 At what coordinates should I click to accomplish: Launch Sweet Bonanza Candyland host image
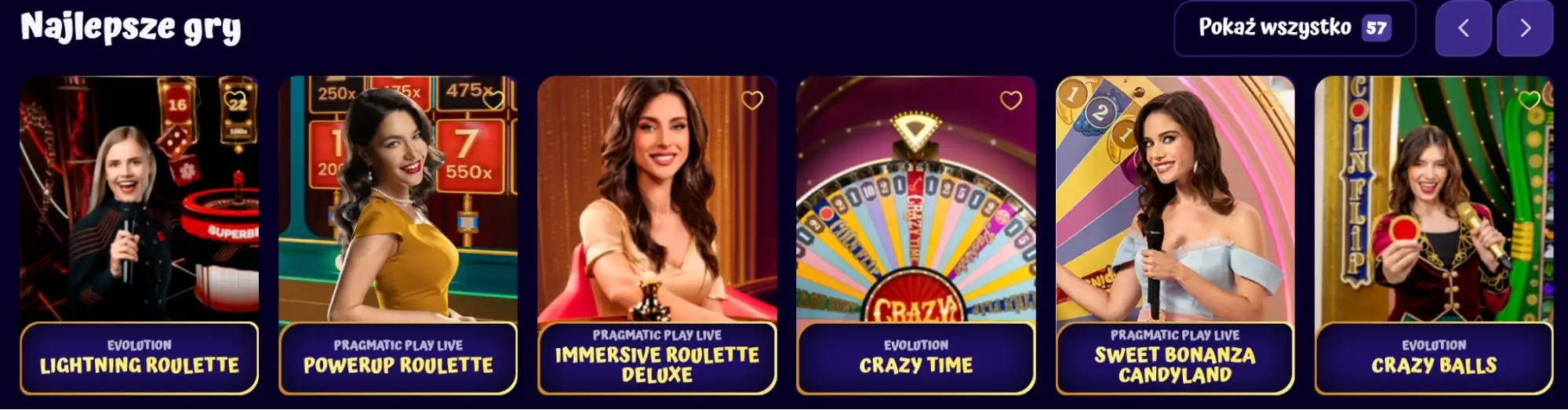[x=1174, y=199]
